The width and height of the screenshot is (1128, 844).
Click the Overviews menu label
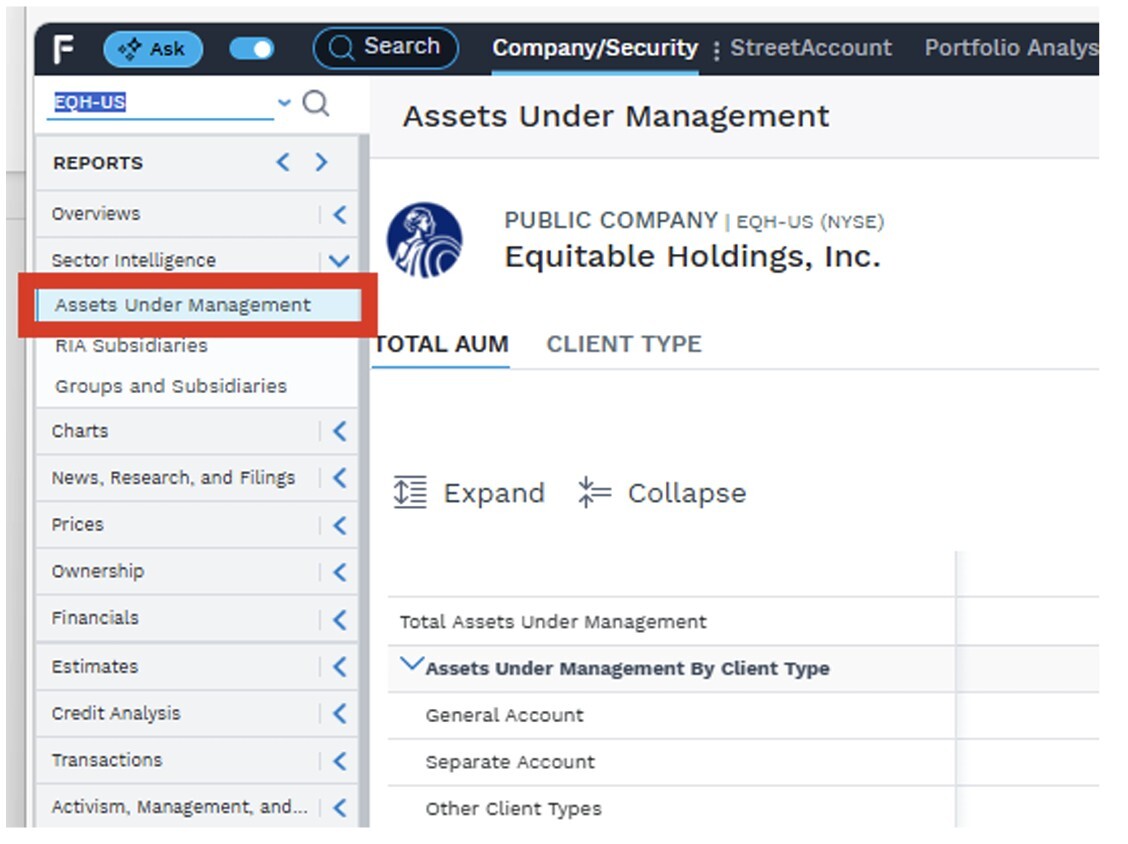(x=96, y=214)
